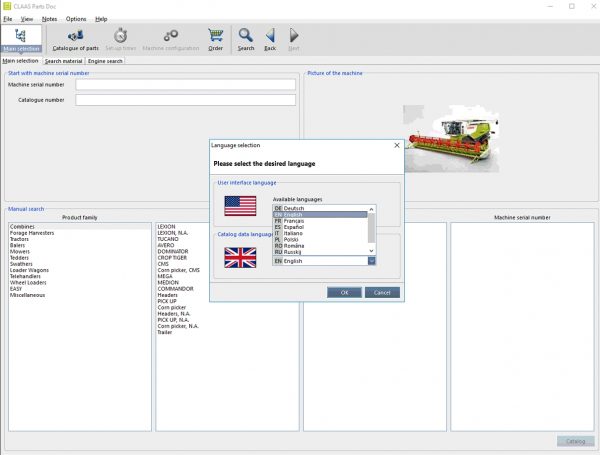
Task: Select MEDION in the model list
Action: pos(168,282)
